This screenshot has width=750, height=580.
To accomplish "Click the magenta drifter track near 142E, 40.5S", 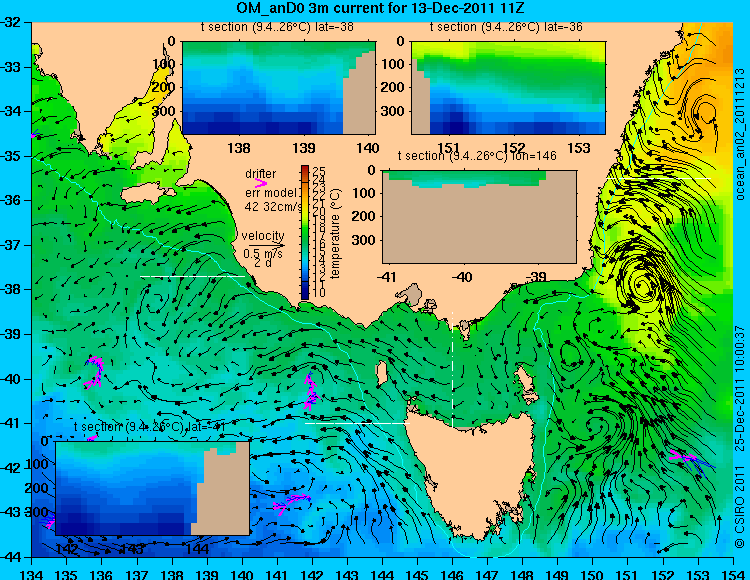I will 311,392.
